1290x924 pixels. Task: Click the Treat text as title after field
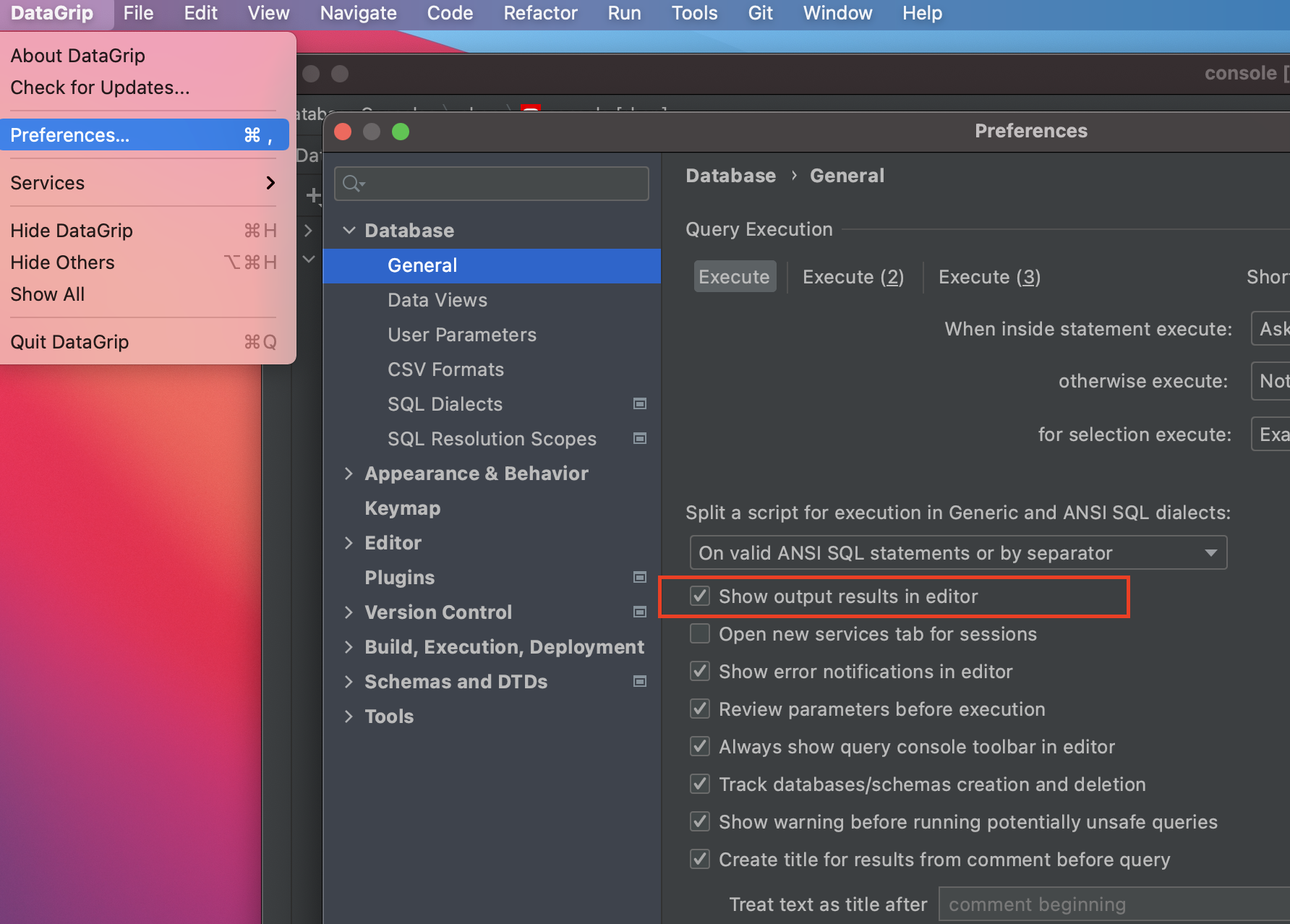point(1114,904)
